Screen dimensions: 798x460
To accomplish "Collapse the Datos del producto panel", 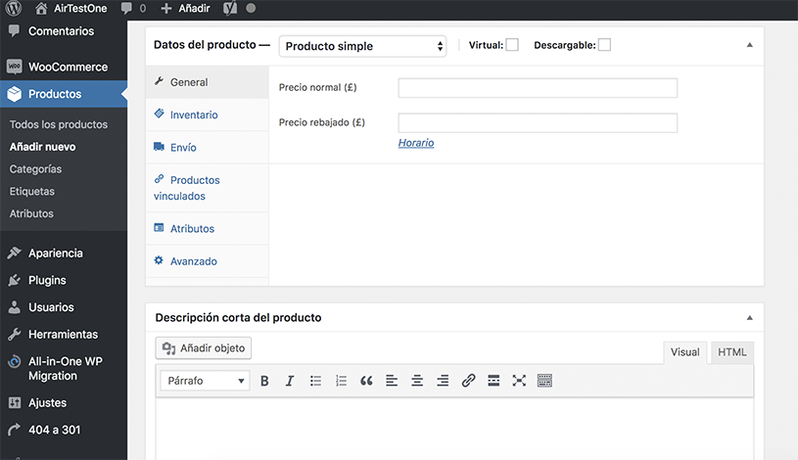I will 750,45.
